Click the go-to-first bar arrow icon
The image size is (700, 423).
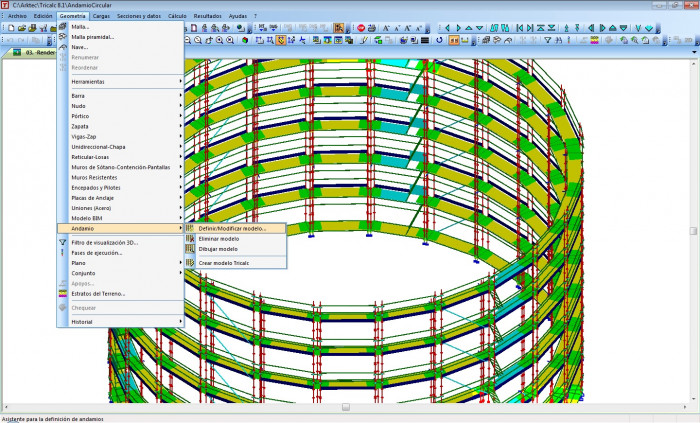(520, 28)
